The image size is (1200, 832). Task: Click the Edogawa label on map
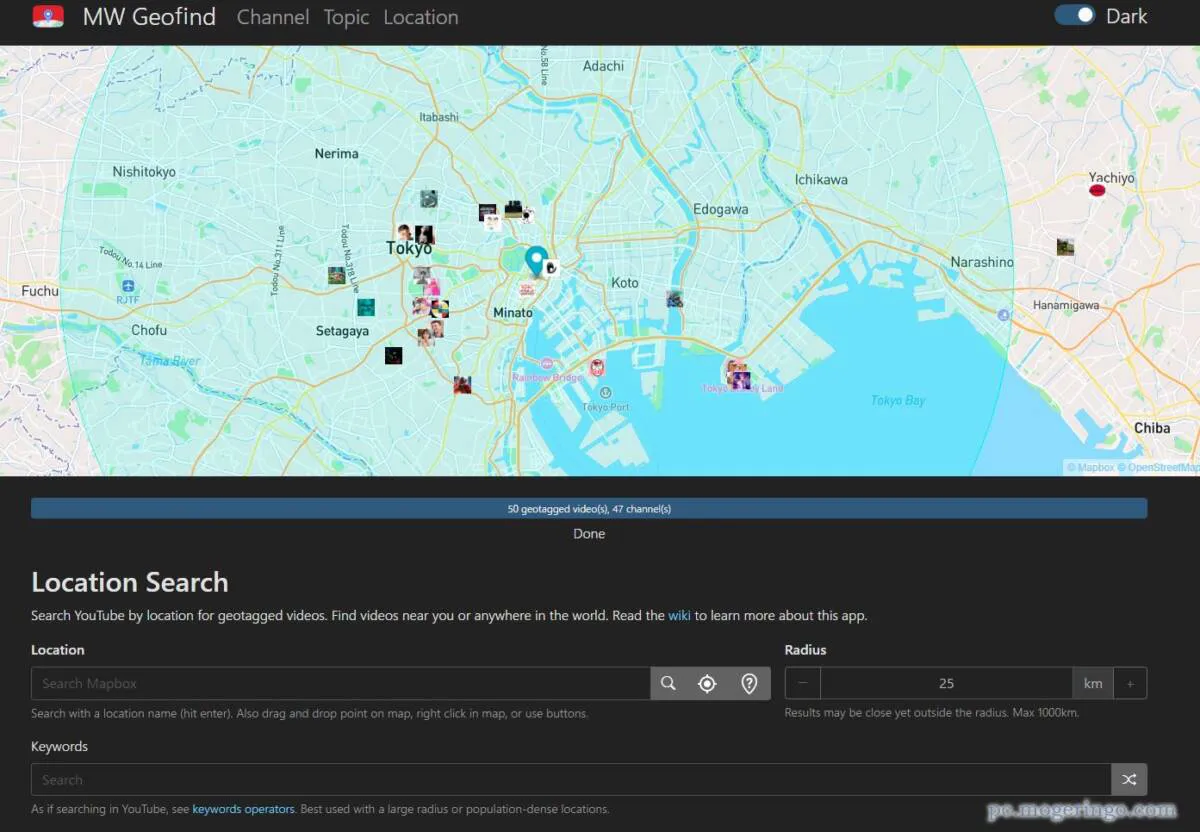(721, 210)
